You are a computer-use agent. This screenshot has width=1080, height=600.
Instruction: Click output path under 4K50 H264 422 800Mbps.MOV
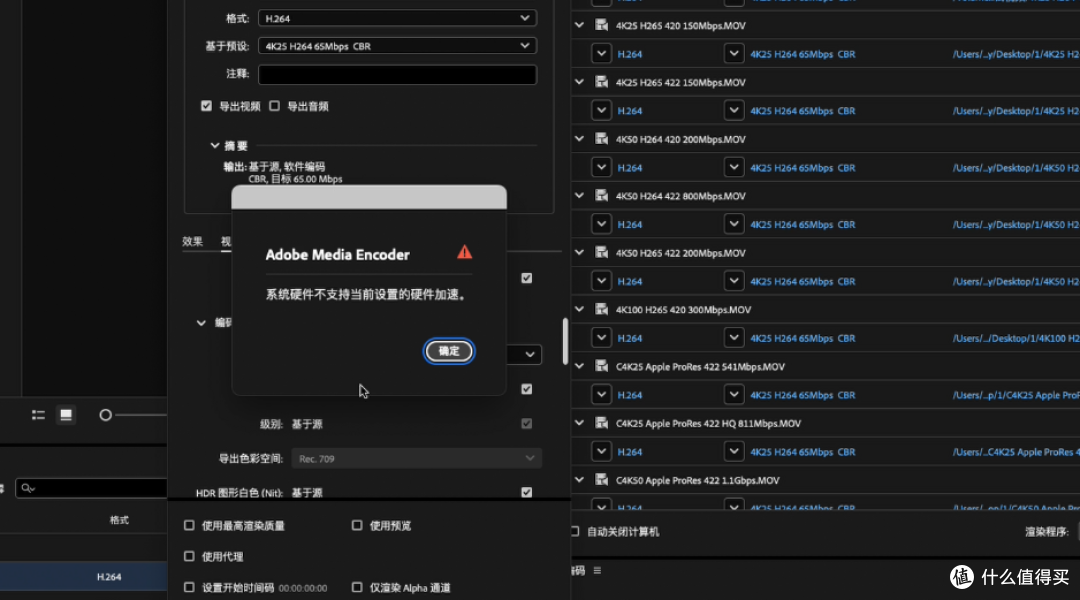click(1016, 225)
